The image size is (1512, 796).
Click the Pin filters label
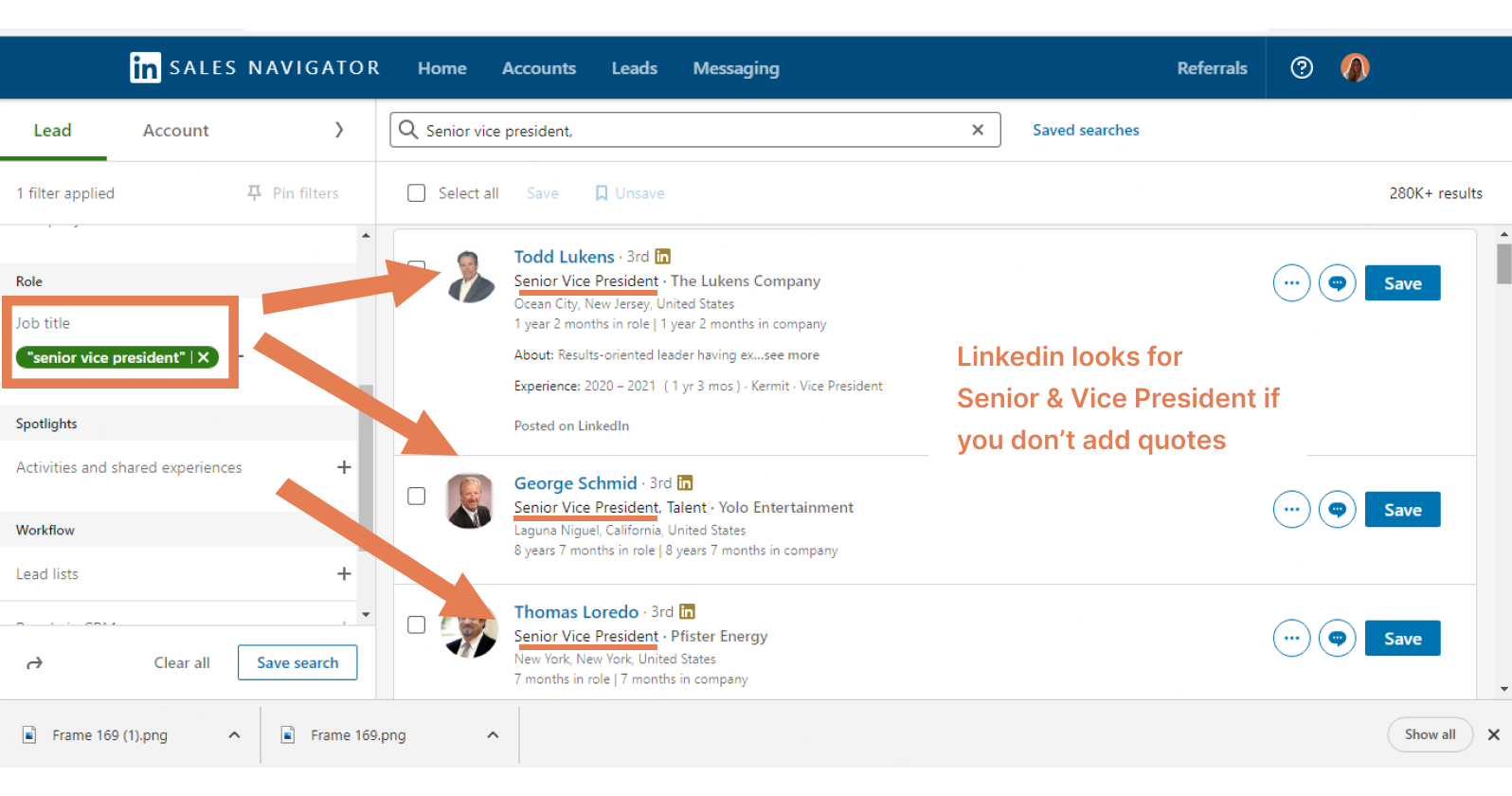tap(305, 193)
